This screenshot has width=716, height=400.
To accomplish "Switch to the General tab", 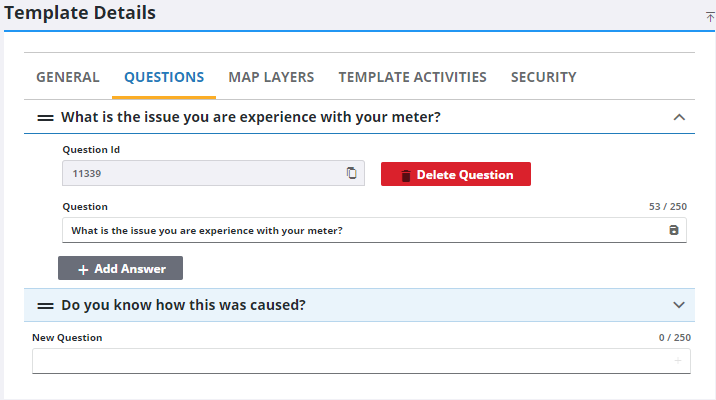I will coord(68,77).
